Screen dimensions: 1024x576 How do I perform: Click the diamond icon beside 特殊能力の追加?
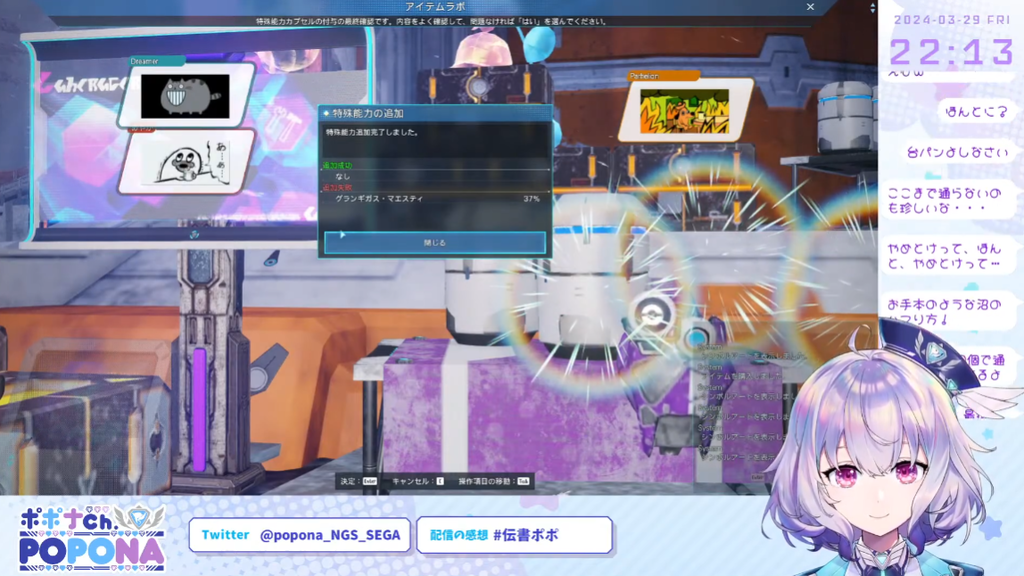(x=327, y=114)
